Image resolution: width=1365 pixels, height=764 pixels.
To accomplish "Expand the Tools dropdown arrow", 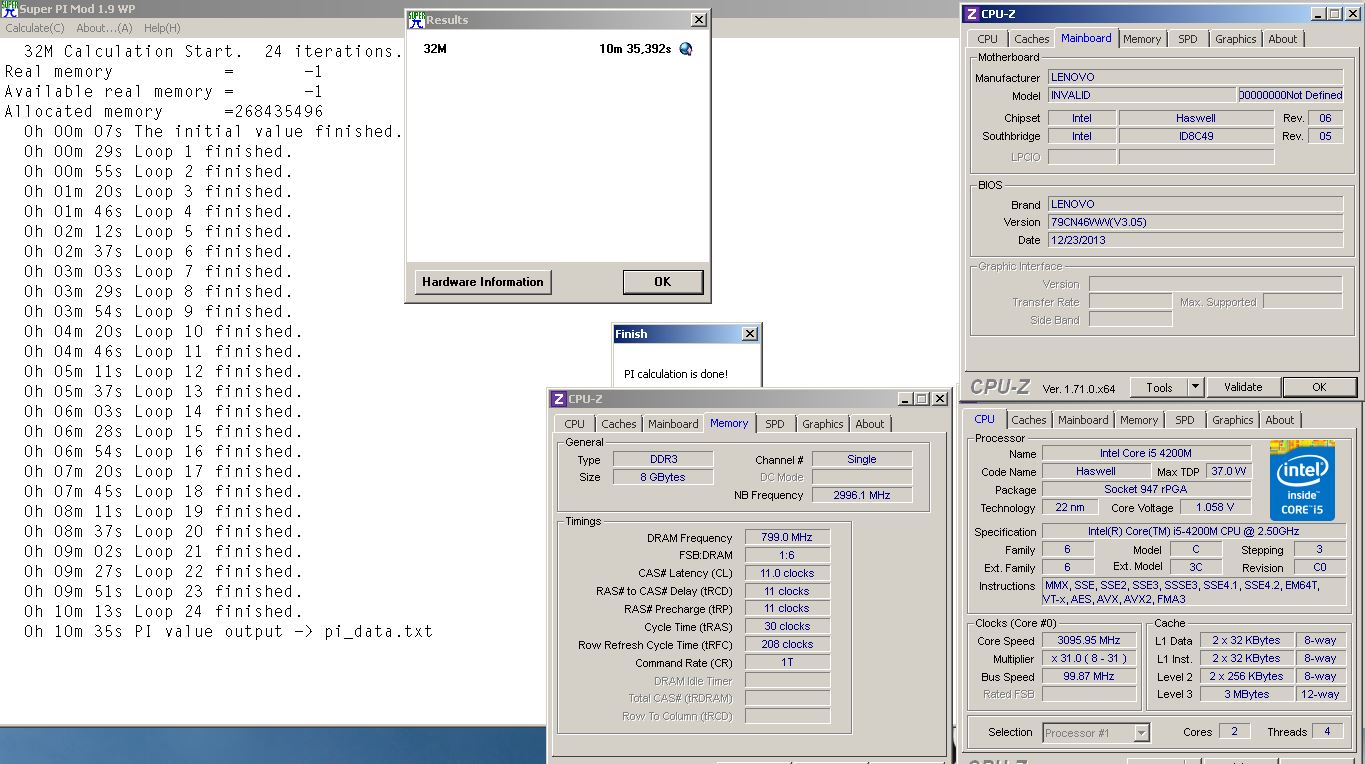I will pos(1195,387).
